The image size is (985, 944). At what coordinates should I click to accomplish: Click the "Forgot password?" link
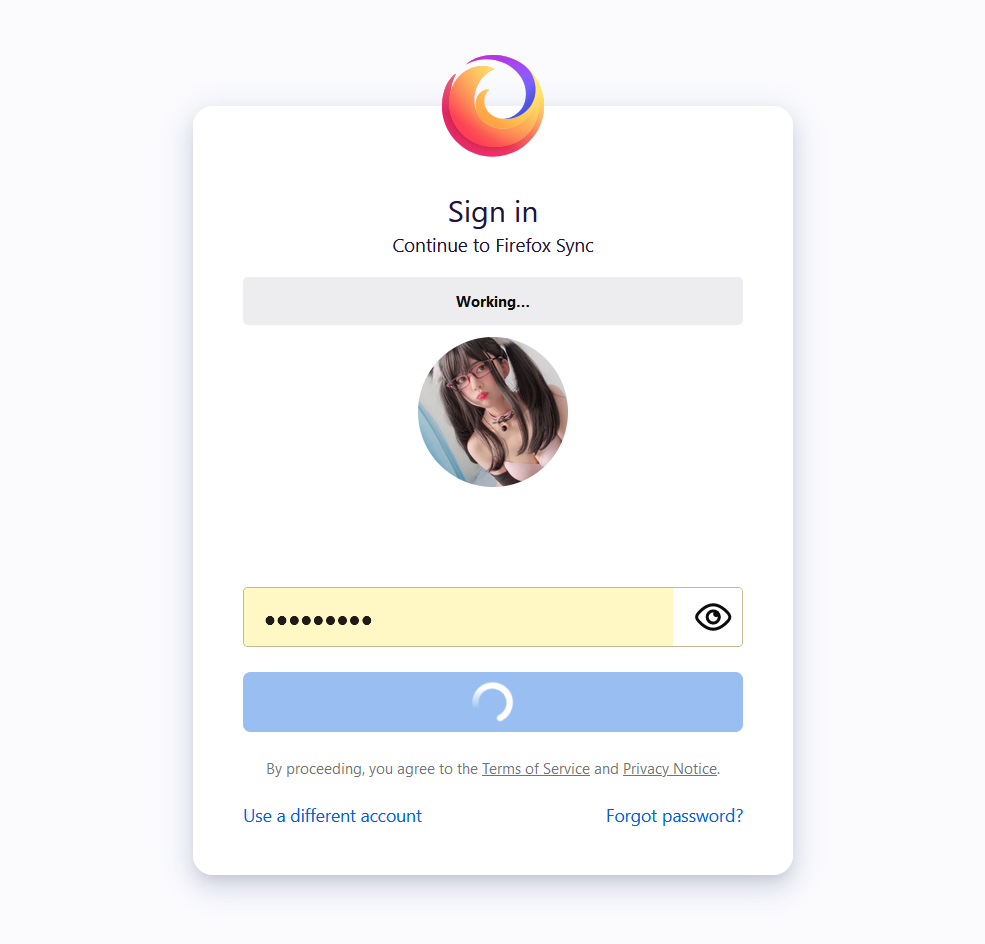675,816
